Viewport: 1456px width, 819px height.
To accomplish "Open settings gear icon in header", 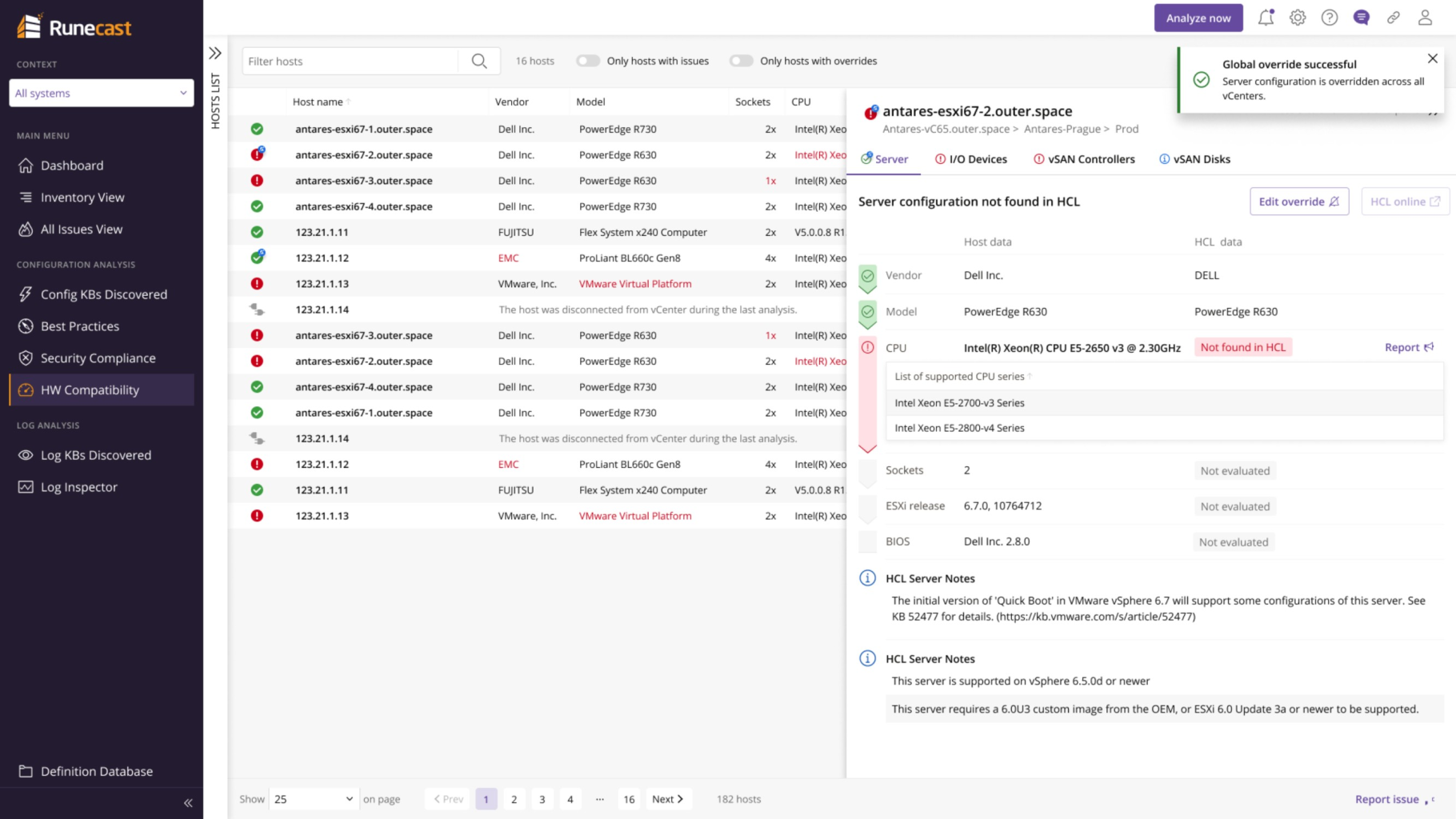I will tap(1298, 18).
